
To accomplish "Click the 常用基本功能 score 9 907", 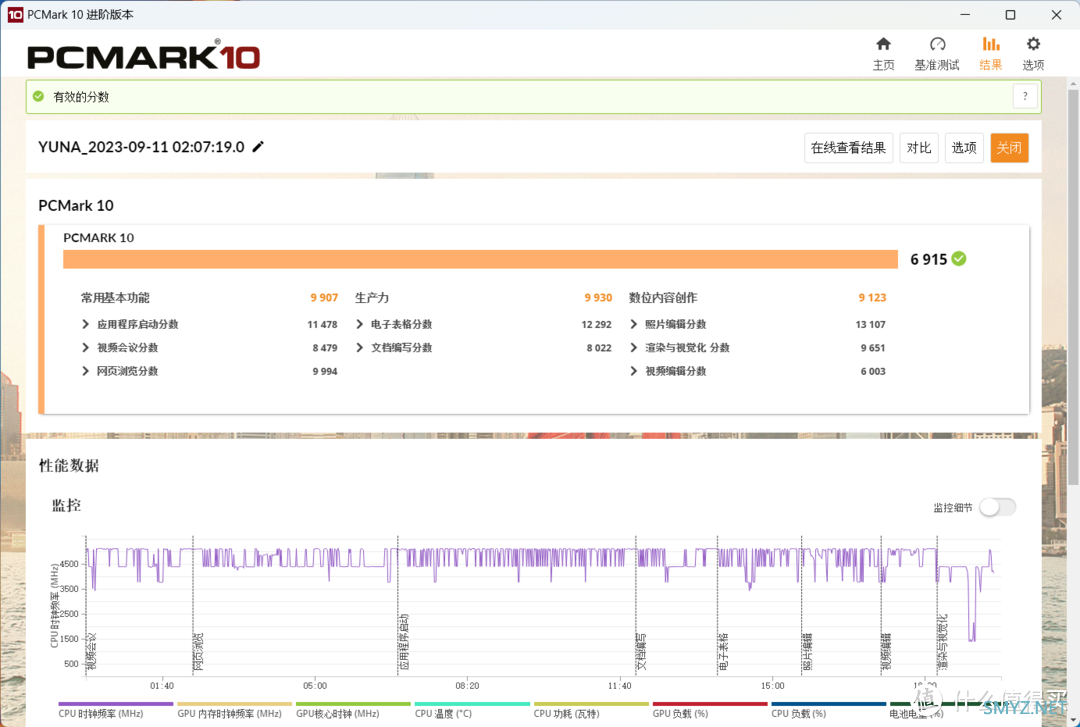I will [324, 298].
